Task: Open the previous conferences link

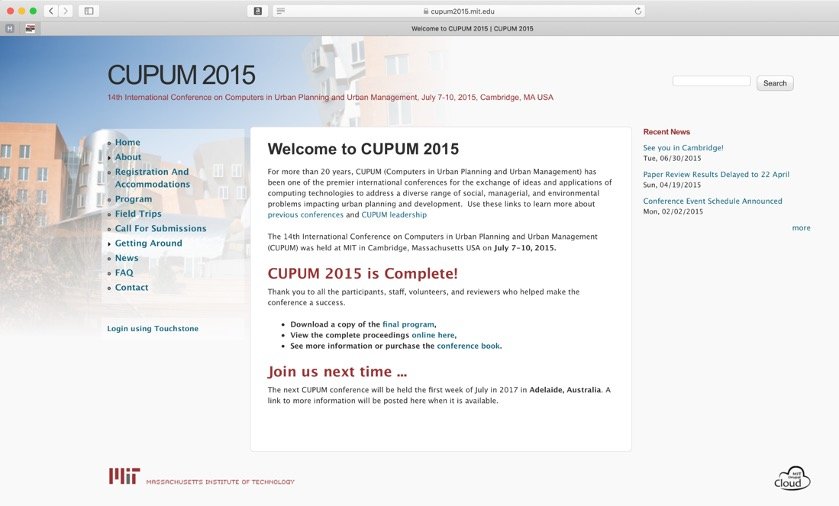Action: click(305, 215)
